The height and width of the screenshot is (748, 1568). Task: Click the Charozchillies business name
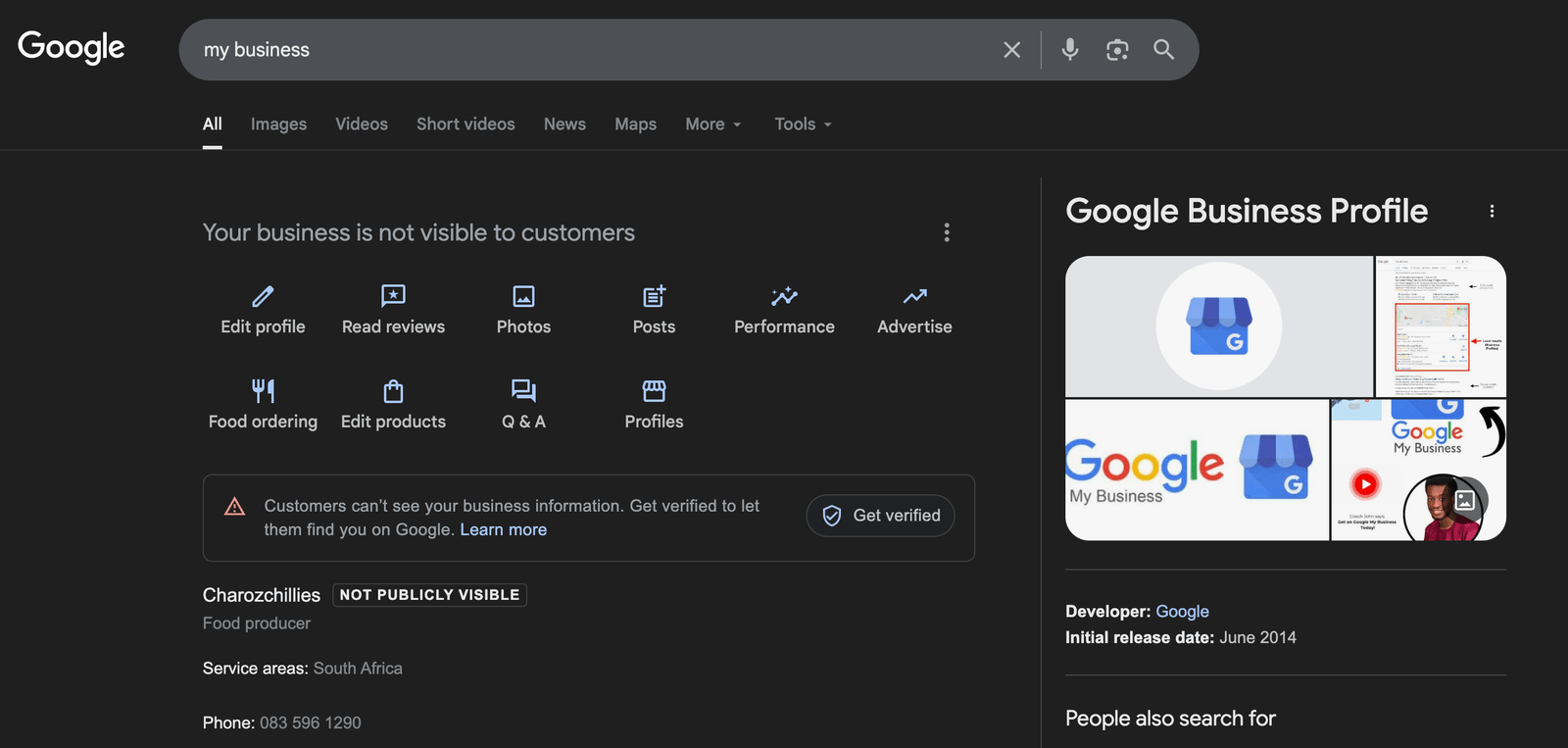262,595
